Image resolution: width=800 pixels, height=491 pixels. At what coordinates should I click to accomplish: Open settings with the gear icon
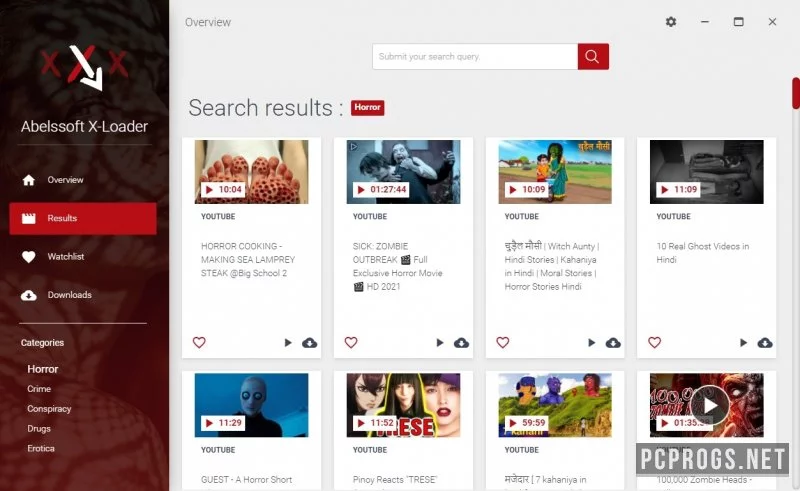671,22
